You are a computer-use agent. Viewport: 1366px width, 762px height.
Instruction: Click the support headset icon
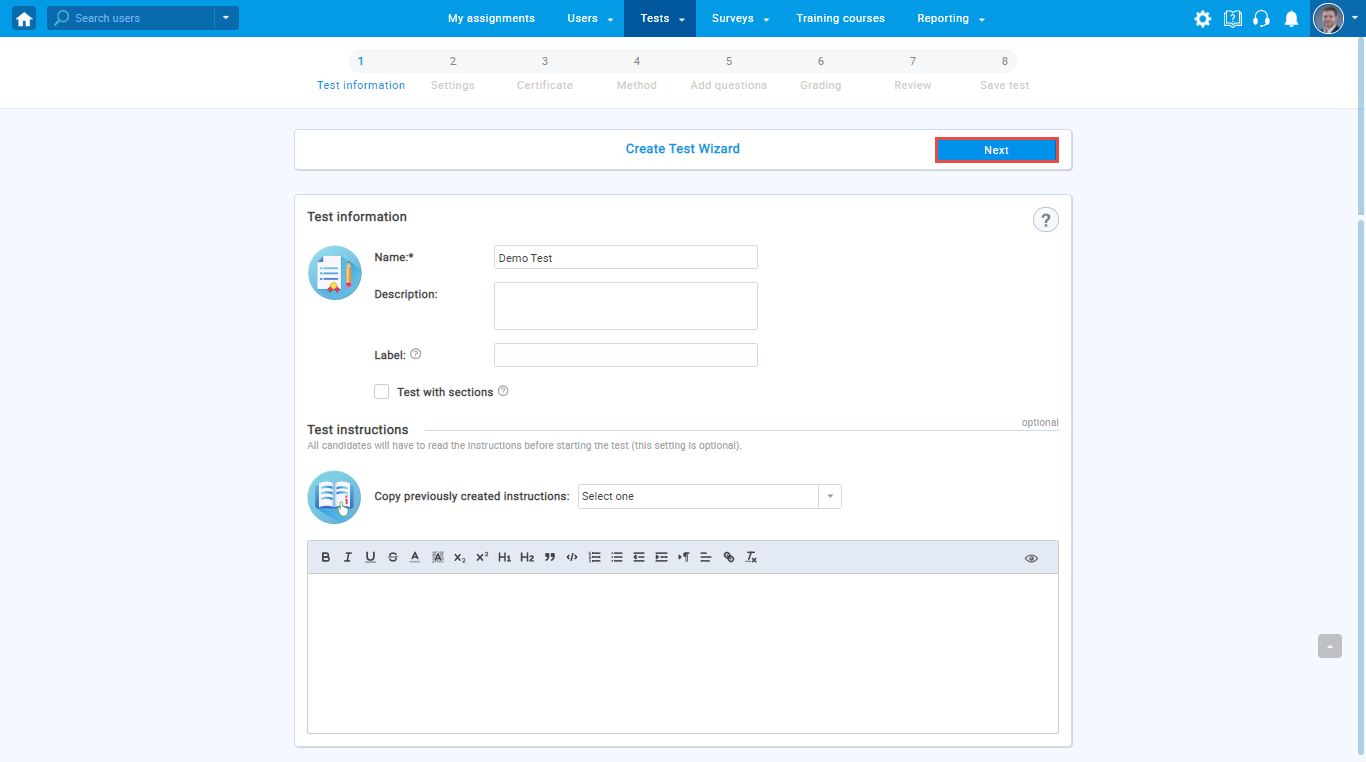pyautogui.click(x=1261, y=19)
